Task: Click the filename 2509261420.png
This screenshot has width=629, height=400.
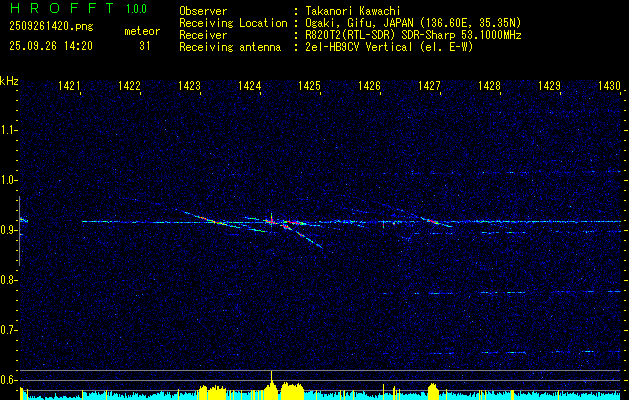Action: (51, 27)
